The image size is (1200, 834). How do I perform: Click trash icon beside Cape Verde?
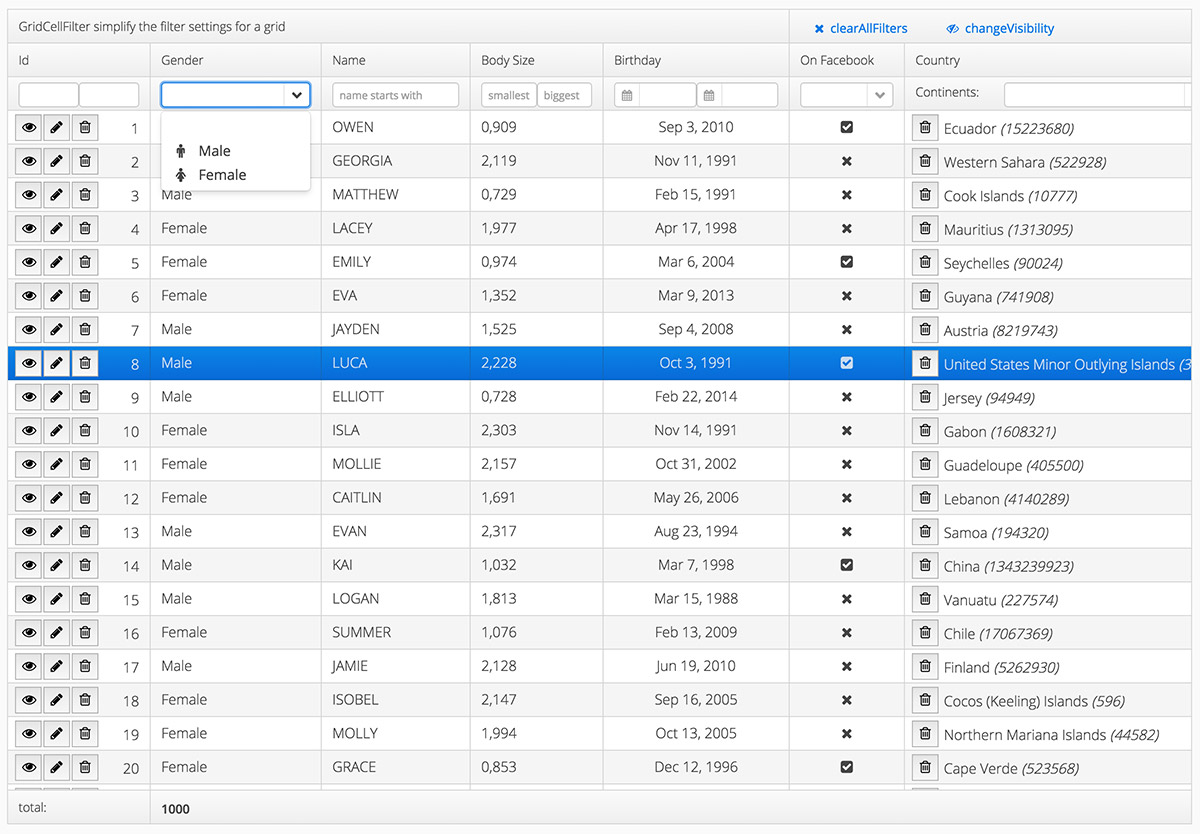click(925, 767)
